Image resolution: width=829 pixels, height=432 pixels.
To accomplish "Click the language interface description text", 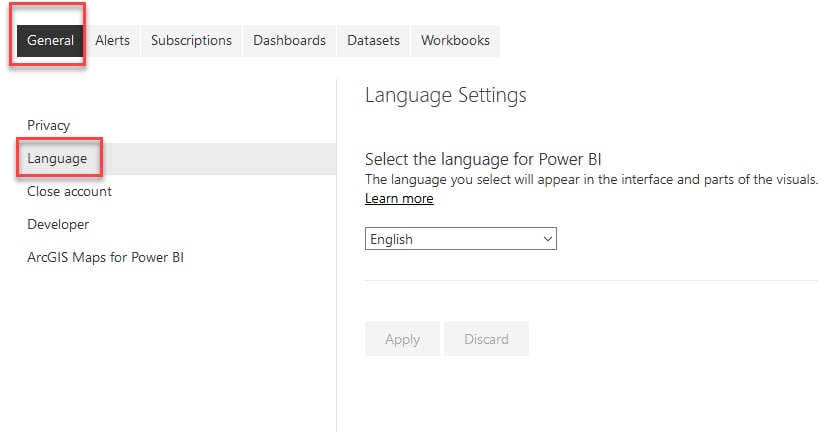I will coord(591,179).
